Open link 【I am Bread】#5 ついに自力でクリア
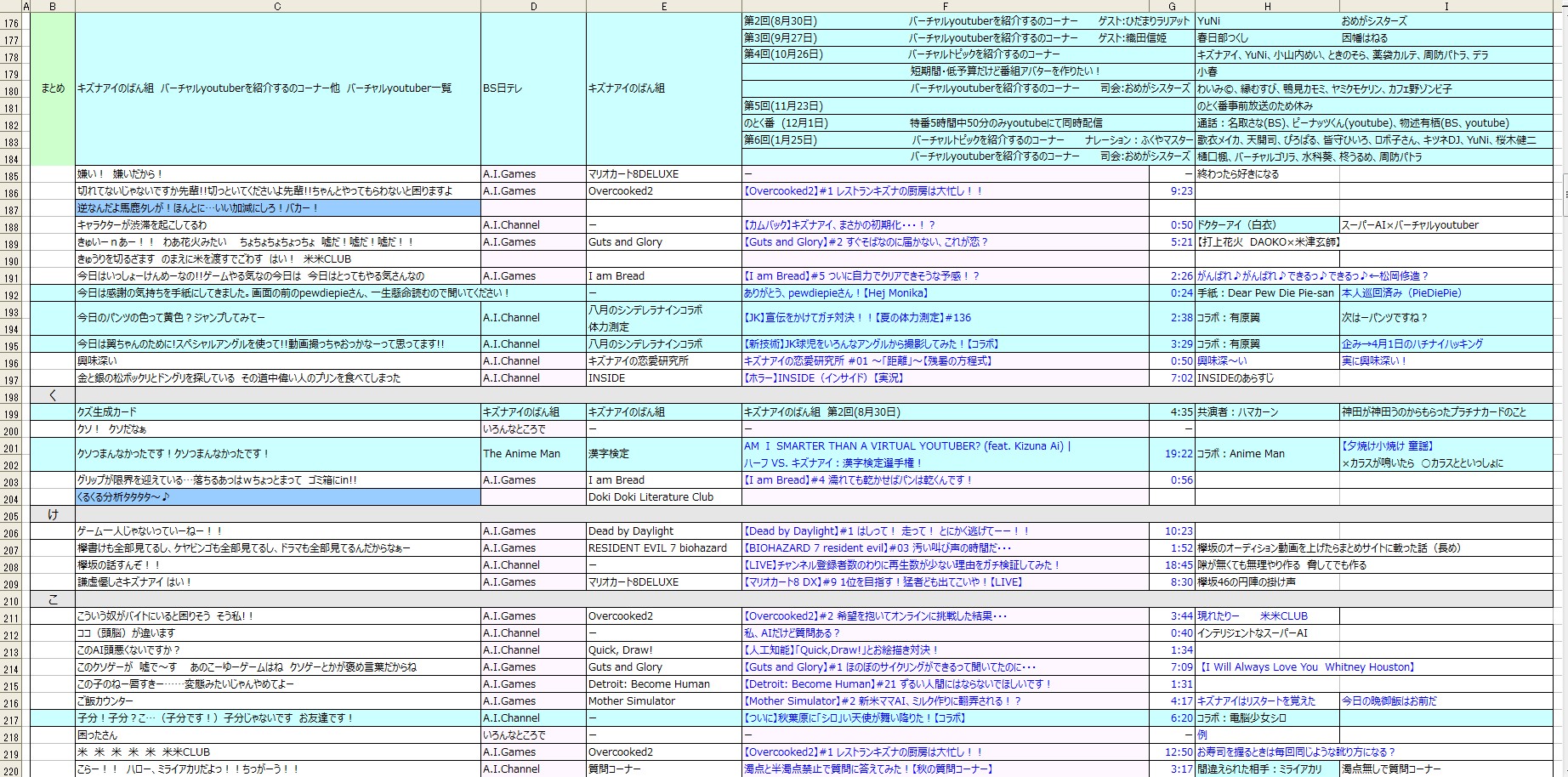The width and height of the screenshot is (1568, 777). tap(861, 276)
